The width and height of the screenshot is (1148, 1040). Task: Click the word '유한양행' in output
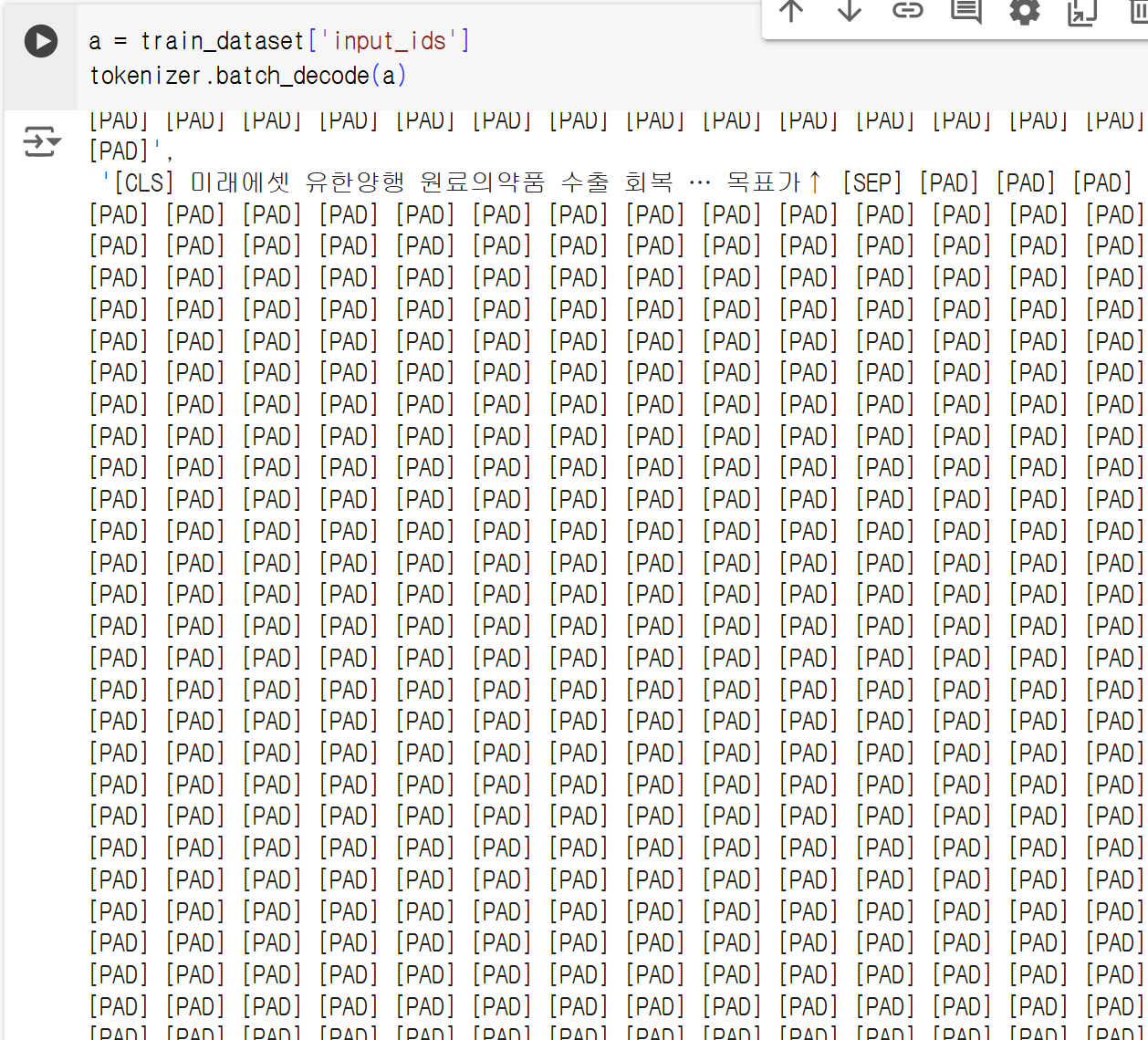[x=355, y=183]
